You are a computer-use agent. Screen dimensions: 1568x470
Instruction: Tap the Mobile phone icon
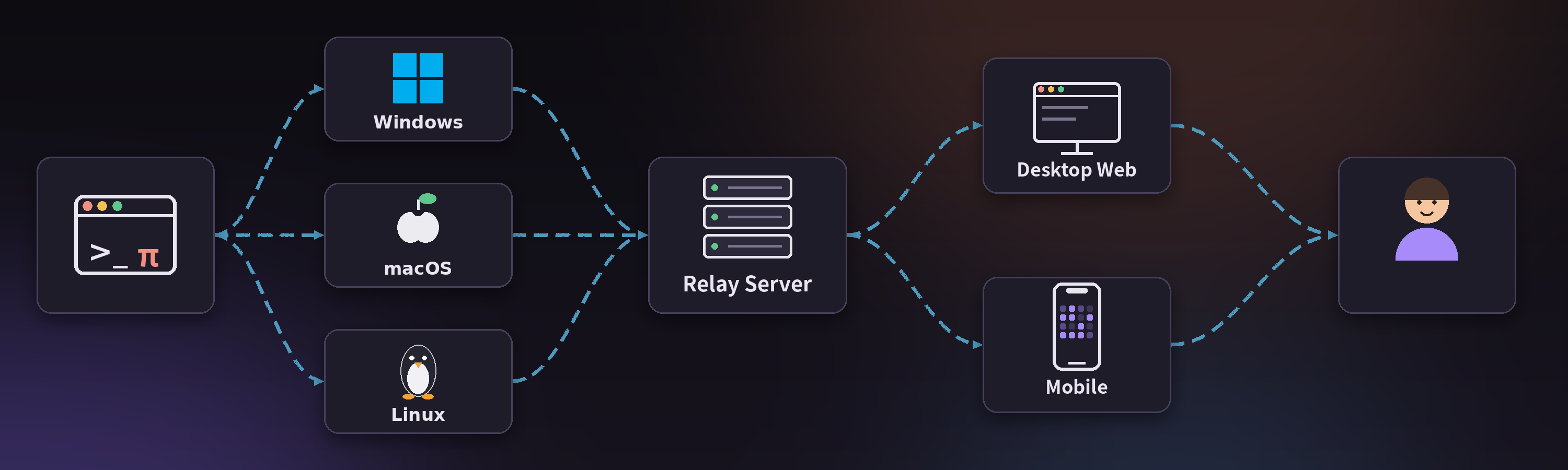(1076, 326)
